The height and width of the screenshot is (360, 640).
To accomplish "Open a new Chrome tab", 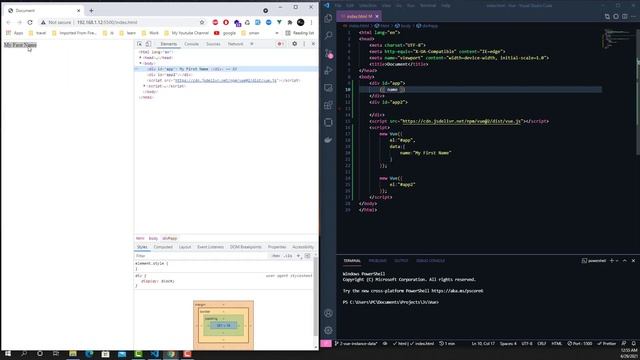I will click(x=91, y=10).
